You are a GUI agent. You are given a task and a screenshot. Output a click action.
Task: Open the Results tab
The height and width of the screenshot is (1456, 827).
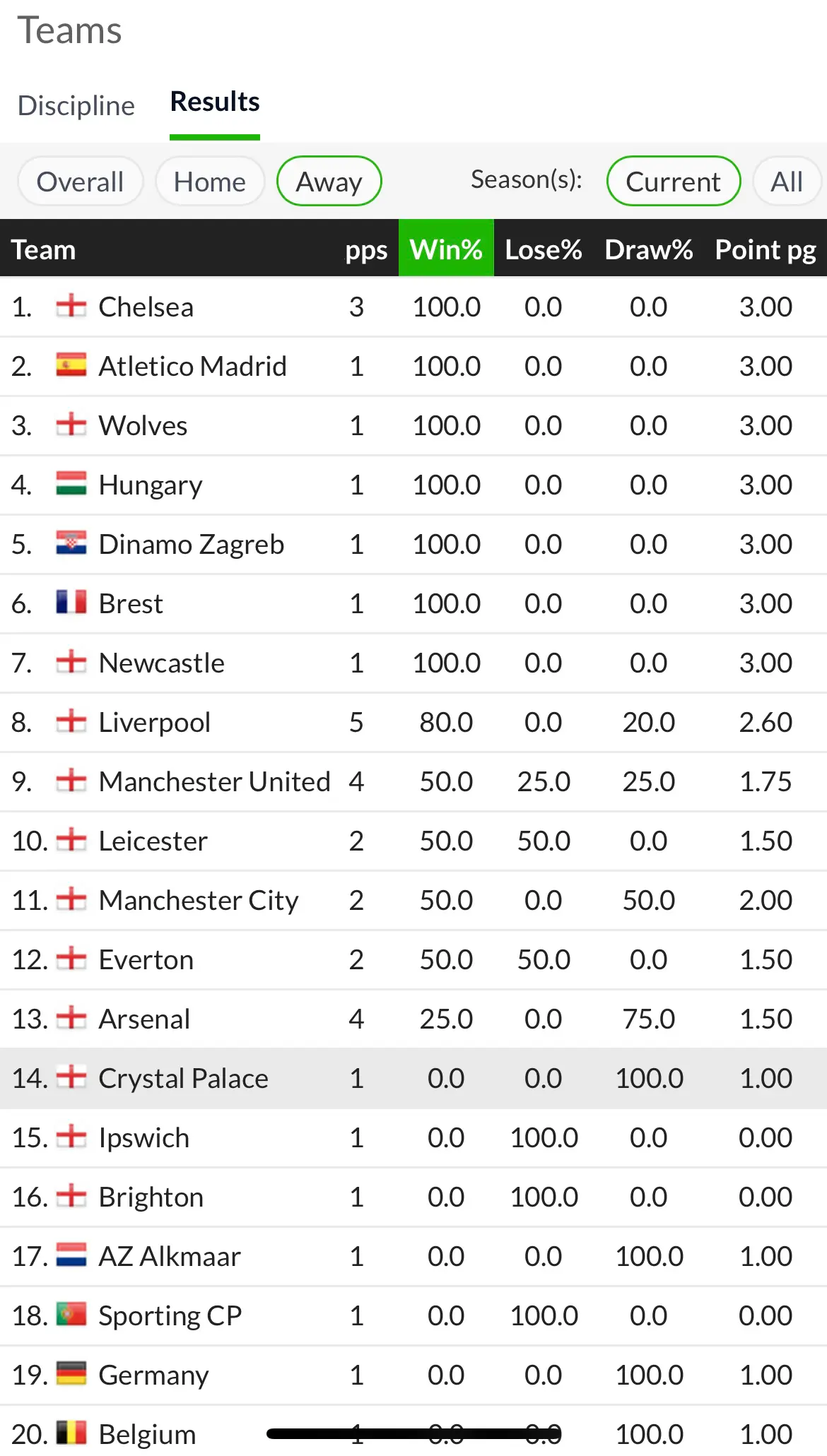(x=215, y=102)
